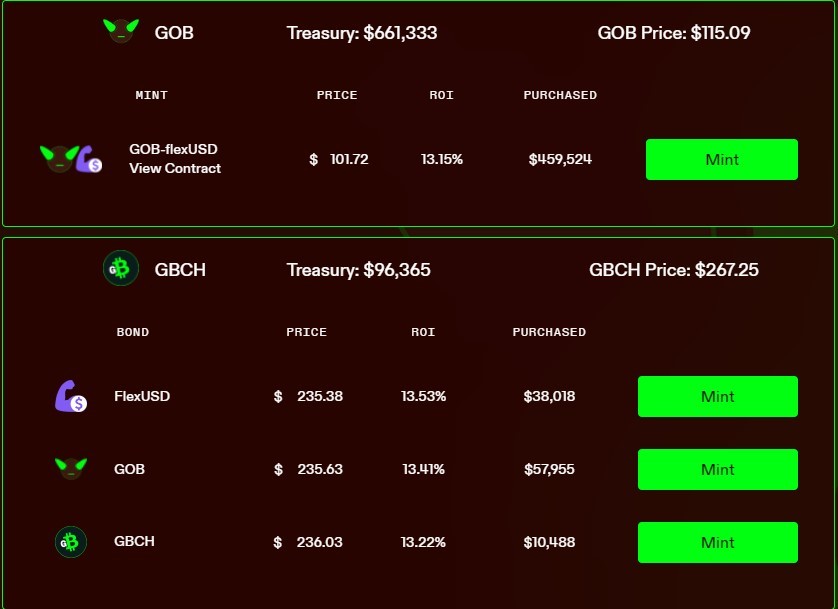Select the GOB-flexUSD mint name
The height and width of the screenshot is (609, 838).
point(173,149)
